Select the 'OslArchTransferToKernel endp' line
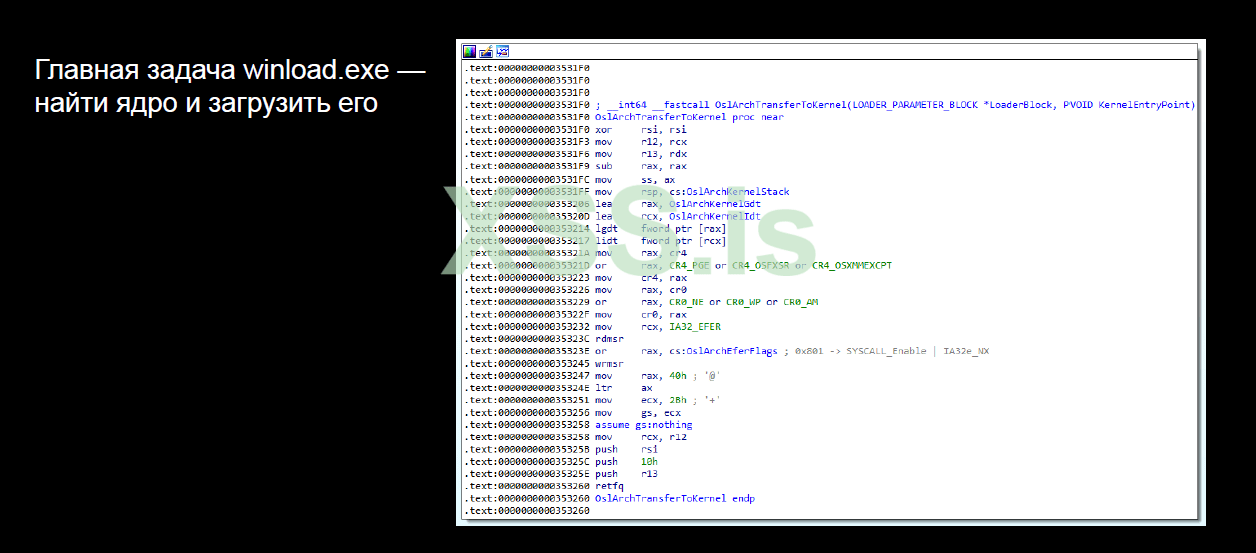The width and height of the screenshot is (1256, 553). tap(675, 498)
